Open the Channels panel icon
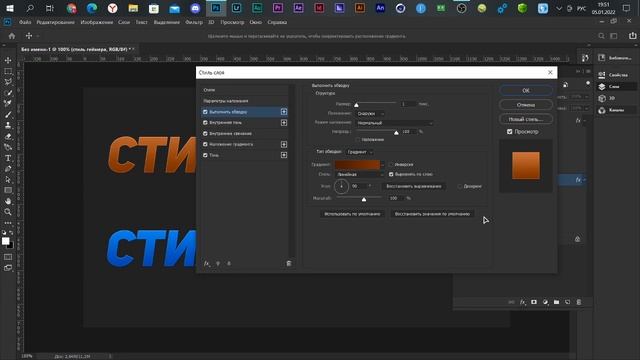The height and width of the screenshot is (360, 640). 602,110
